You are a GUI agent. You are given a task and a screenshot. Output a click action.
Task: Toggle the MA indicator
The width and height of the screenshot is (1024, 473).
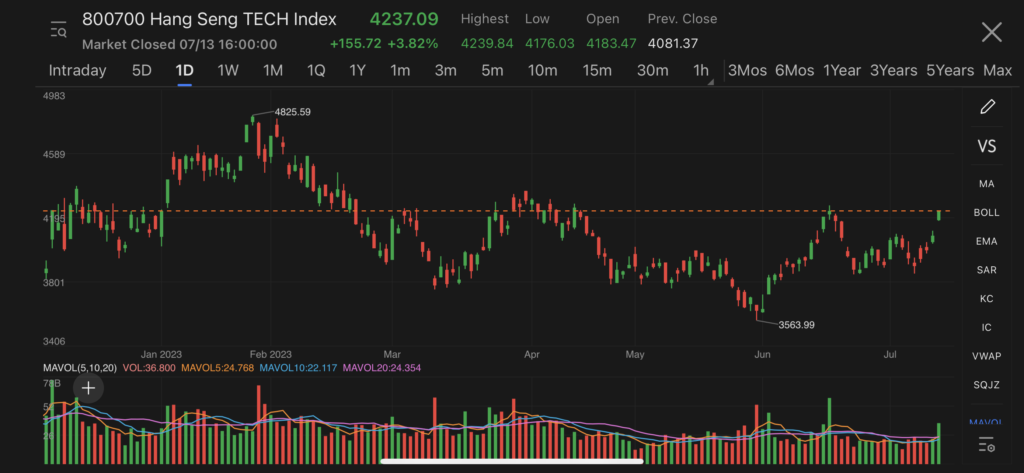click(x=986, y=184)
